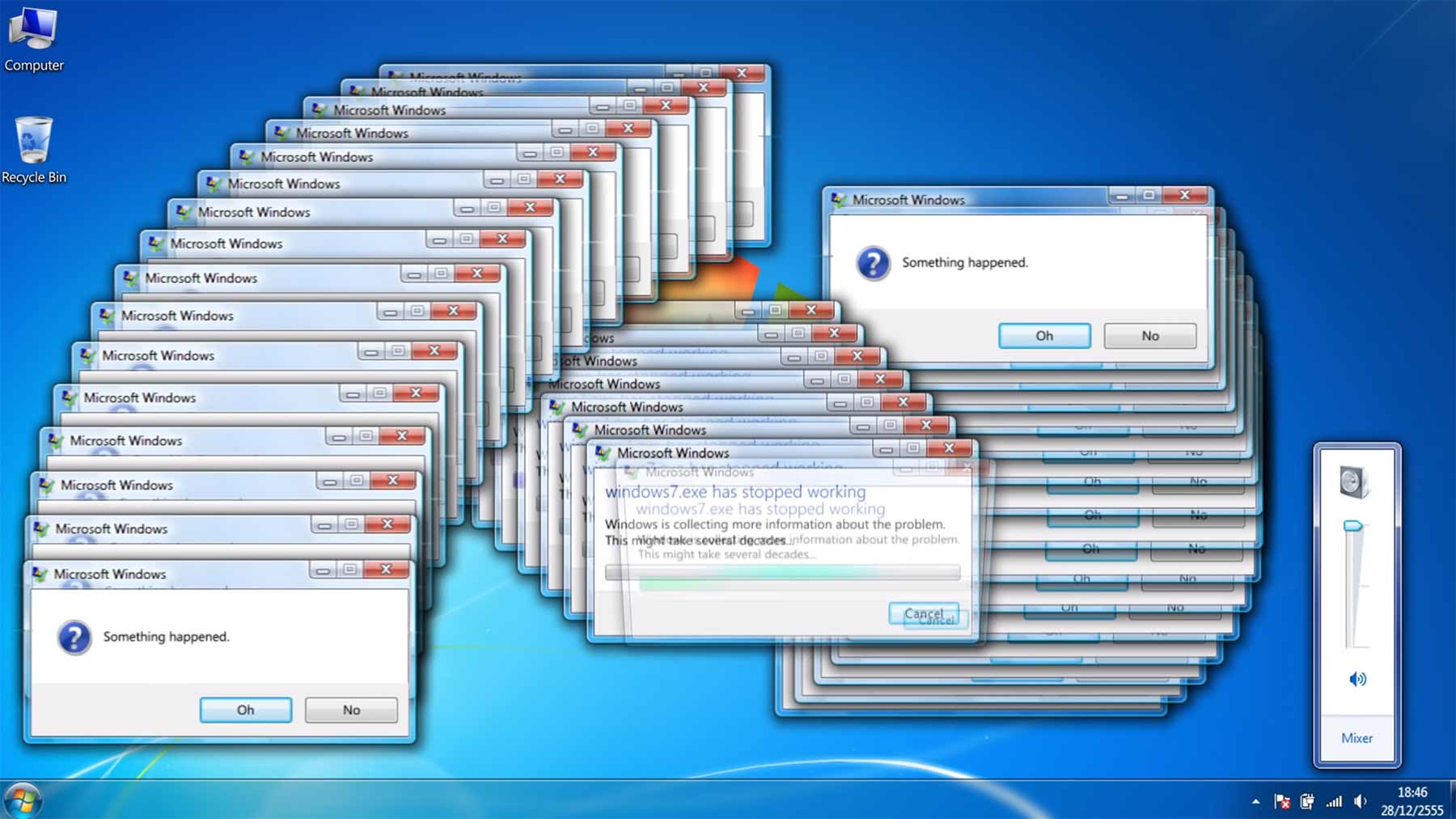Open Action Center flag in system tray

1282,801
